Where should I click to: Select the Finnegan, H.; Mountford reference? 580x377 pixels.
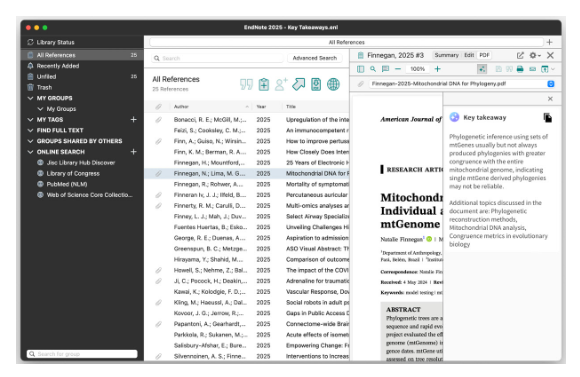pos(247,162)
